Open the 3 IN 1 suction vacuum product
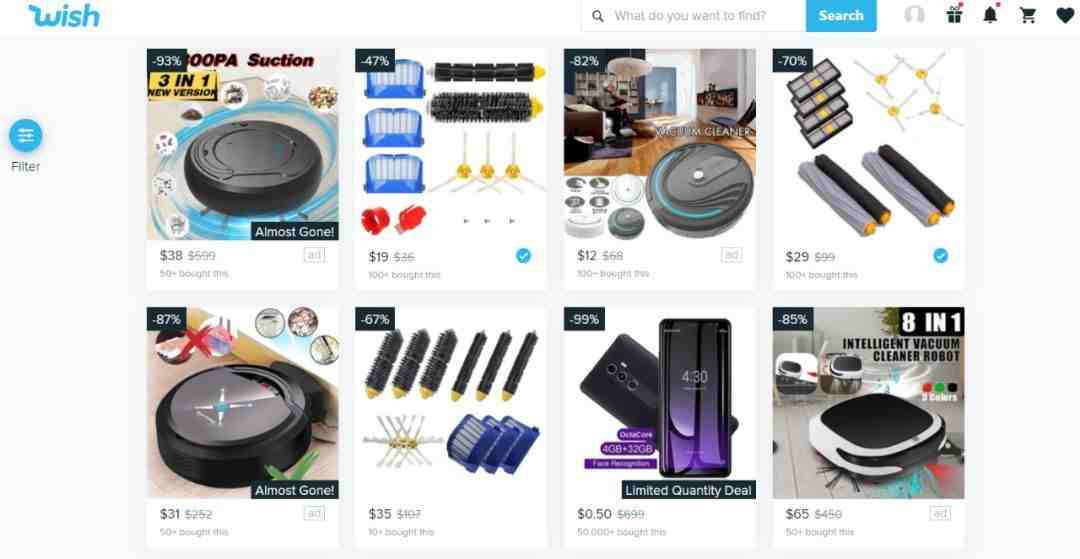This screenshot has height=559, width=1080. tap(242, 144)
